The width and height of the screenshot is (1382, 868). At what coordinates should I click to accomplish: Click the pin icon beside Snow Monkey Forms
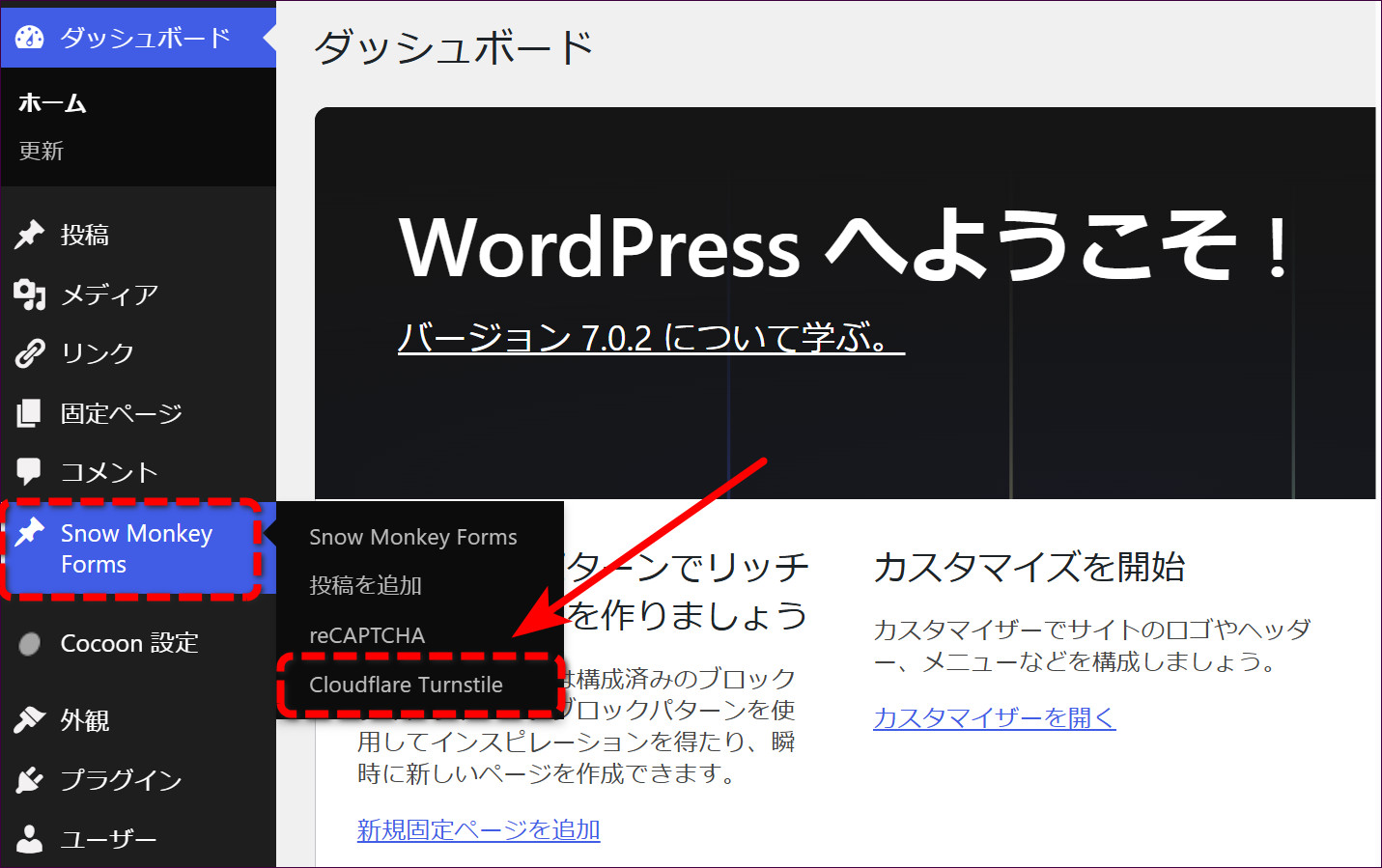click(30, 532)
